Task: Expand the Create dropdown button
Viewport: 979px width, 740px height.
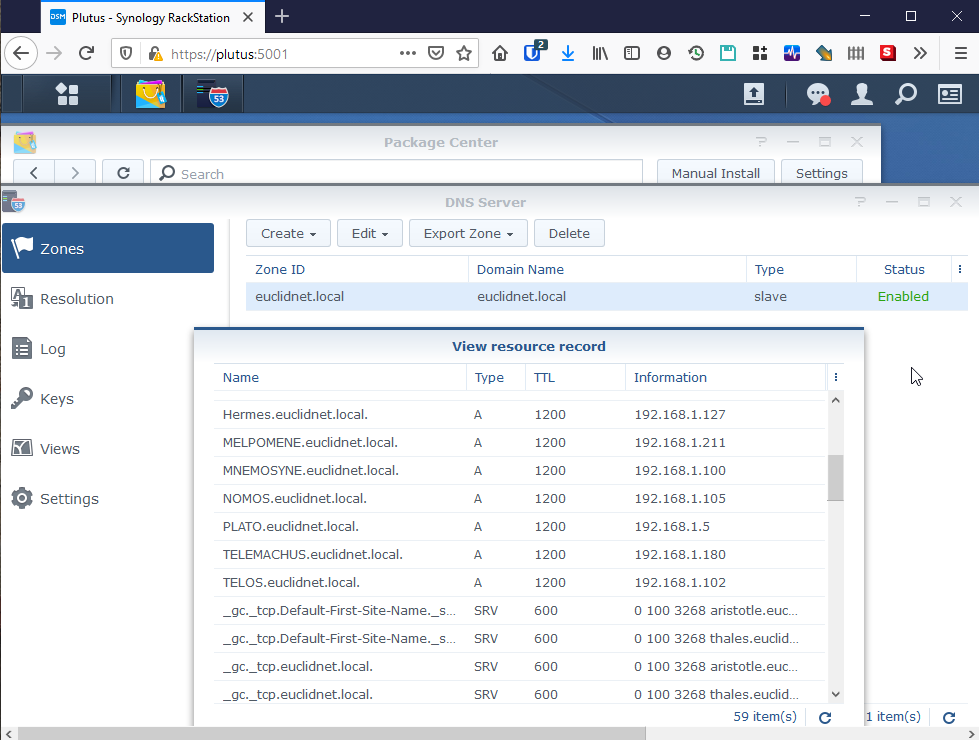Action: pyautogui.click(x=288, y=233)
